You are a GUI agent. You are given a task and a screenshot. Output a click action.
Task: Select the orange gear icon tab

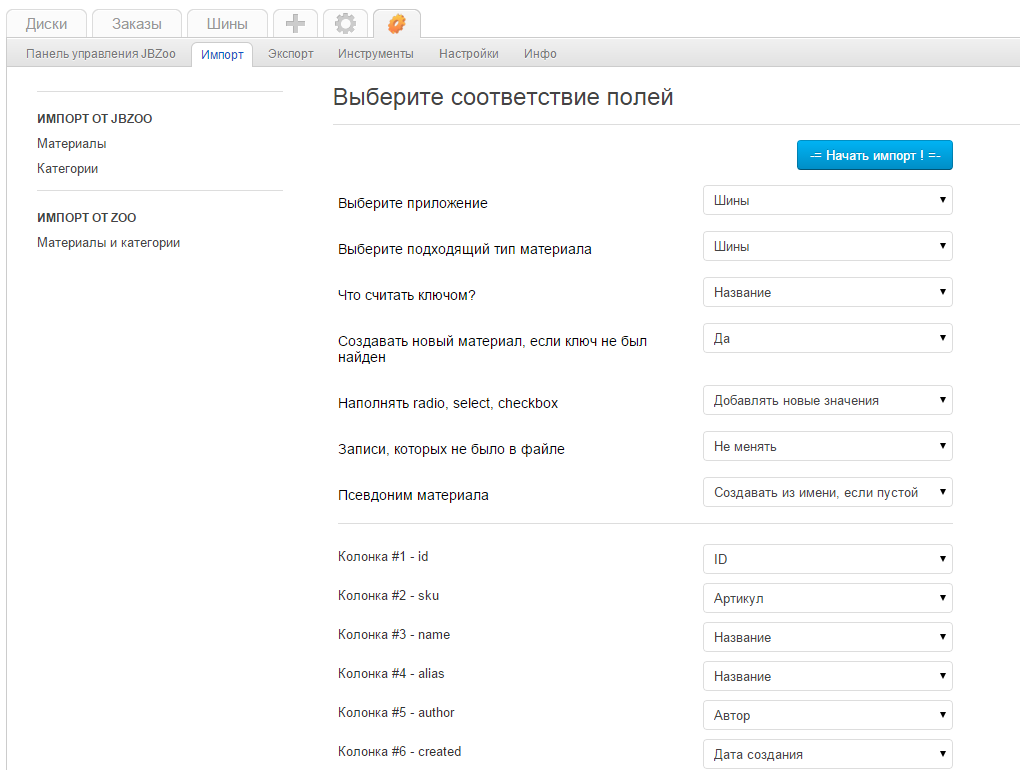[397, 24]
